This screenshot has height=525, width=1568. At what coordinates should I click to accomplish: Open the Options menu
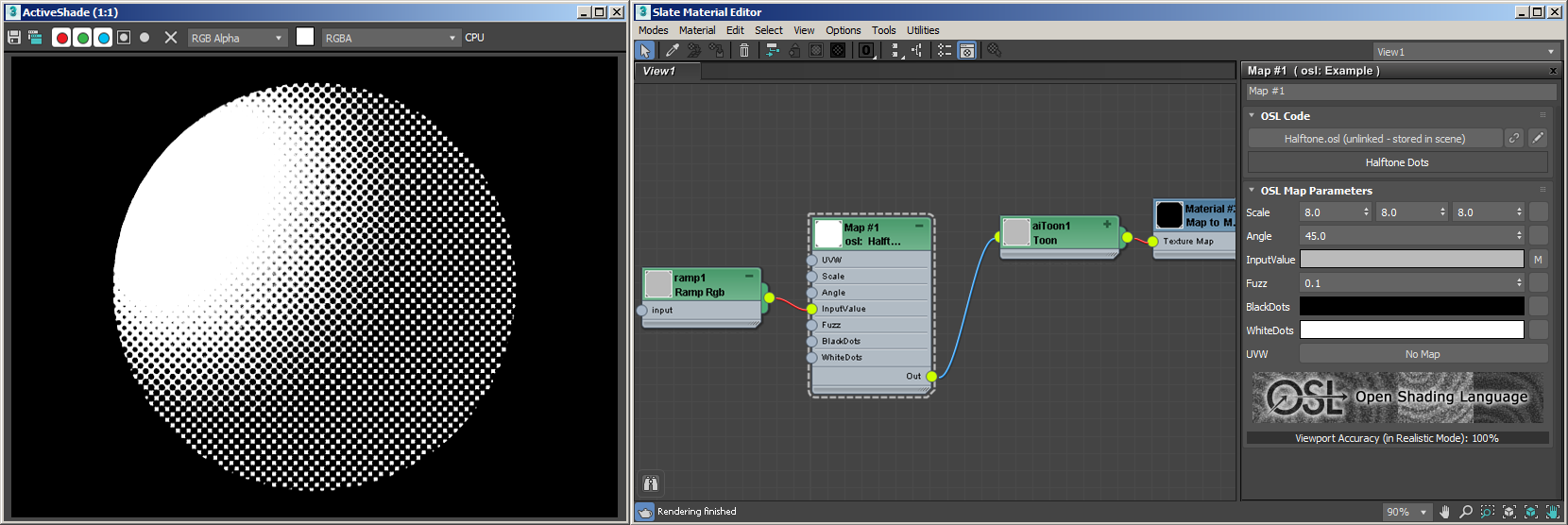pos(844,30)
